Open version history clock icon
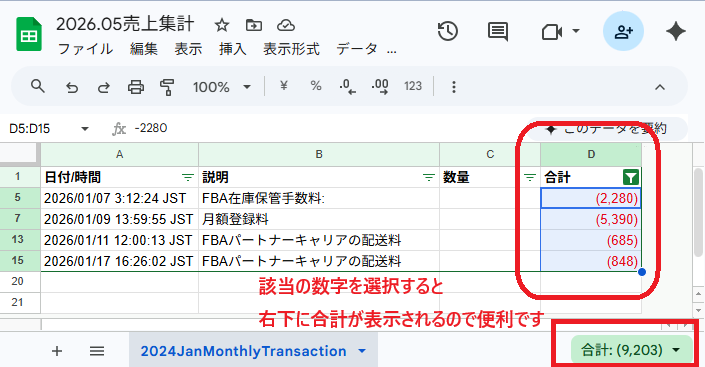 click(x=447, y=31)
